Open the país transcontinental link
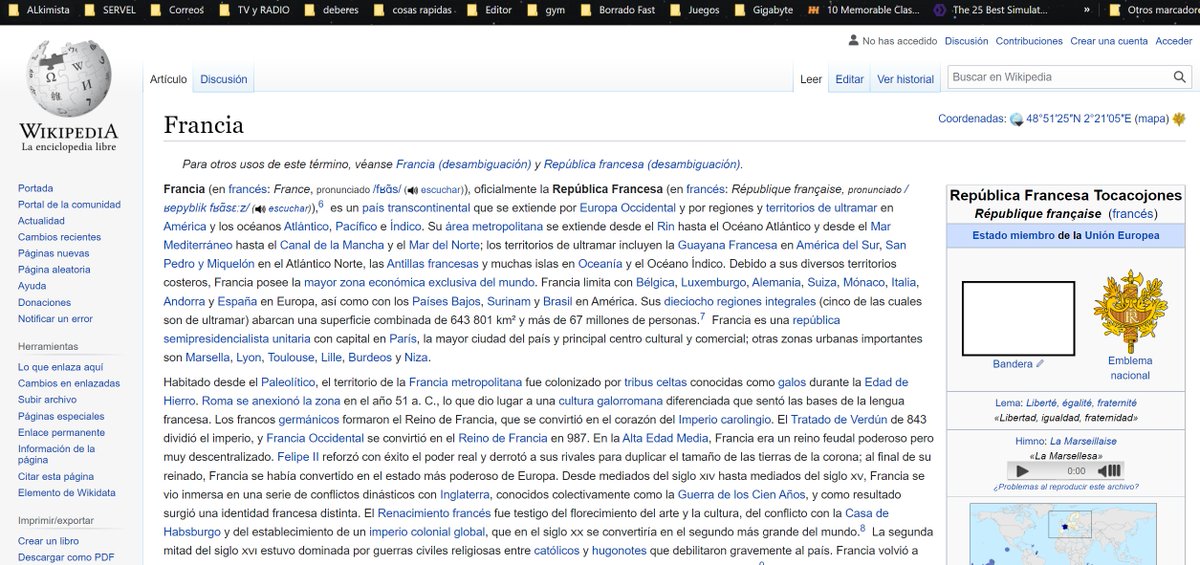This screenshot has height=565, width=1200. [414, 208]
